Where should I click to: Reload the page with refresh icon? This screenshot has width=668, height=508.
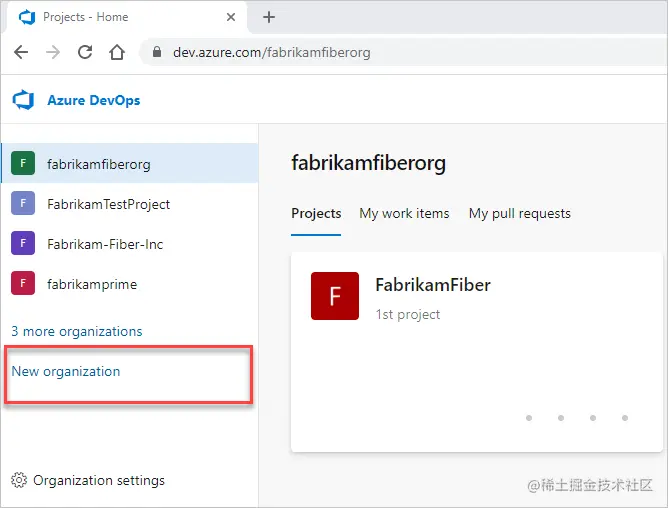[x=85, y=52]
